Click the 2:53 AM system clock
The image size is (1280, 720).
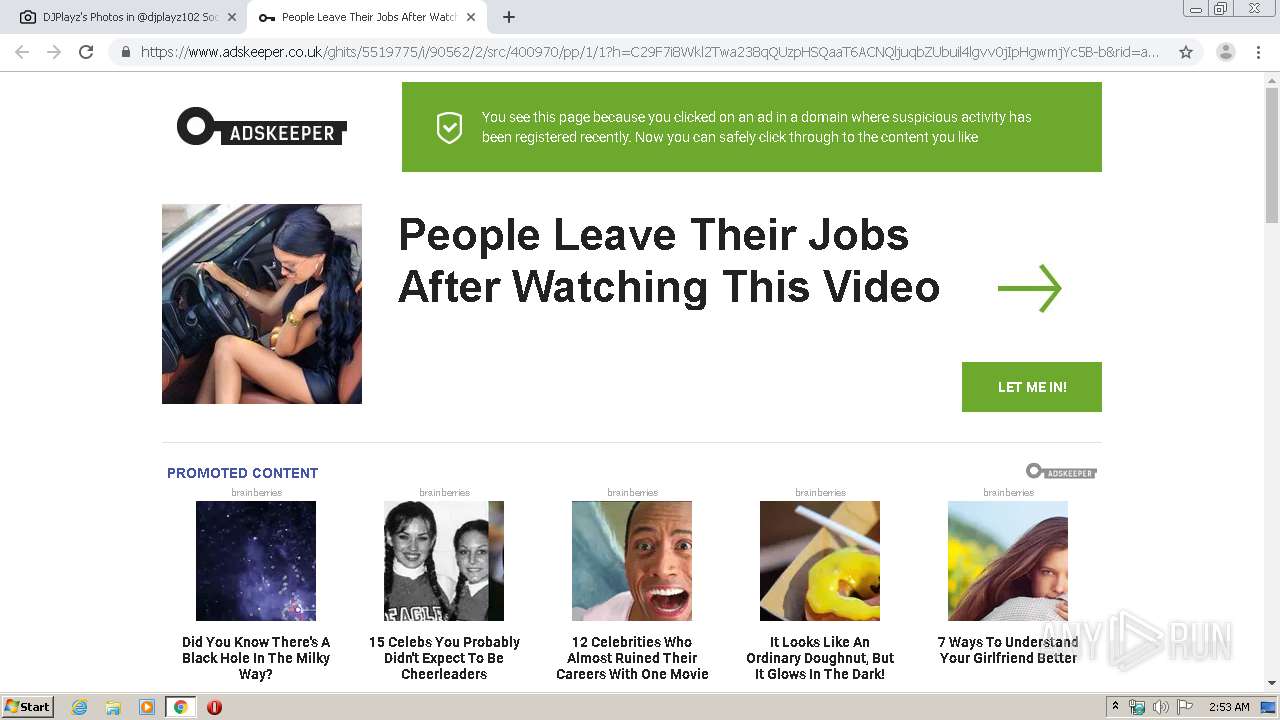coord(1229,707)
